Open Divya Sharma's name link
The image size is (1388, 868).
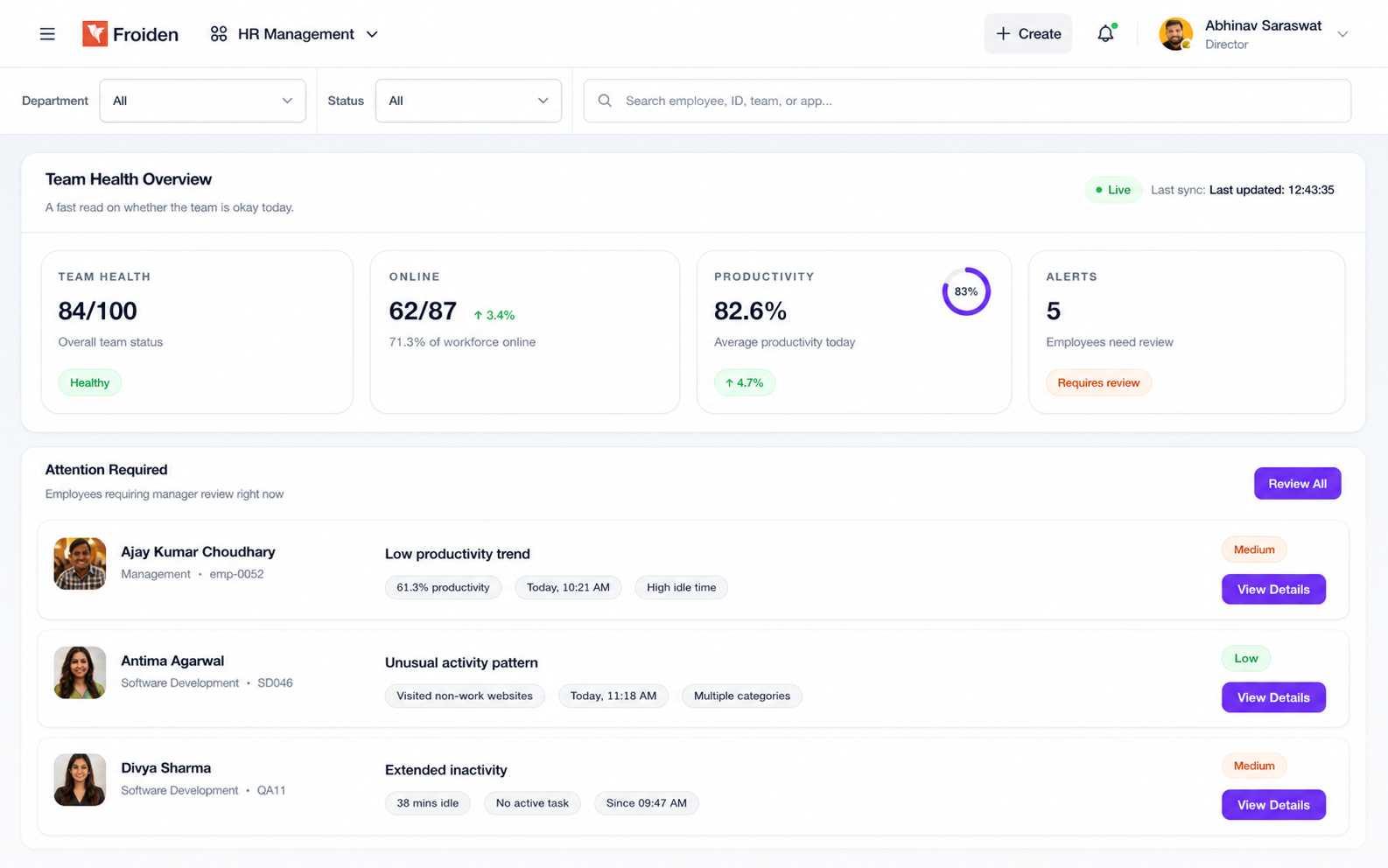coord(165,768)
